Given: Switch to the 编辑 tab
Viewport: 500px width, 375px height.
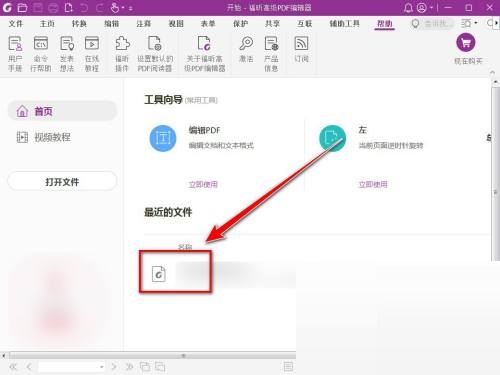Looking at the screenshot, I should pos(111,24).
